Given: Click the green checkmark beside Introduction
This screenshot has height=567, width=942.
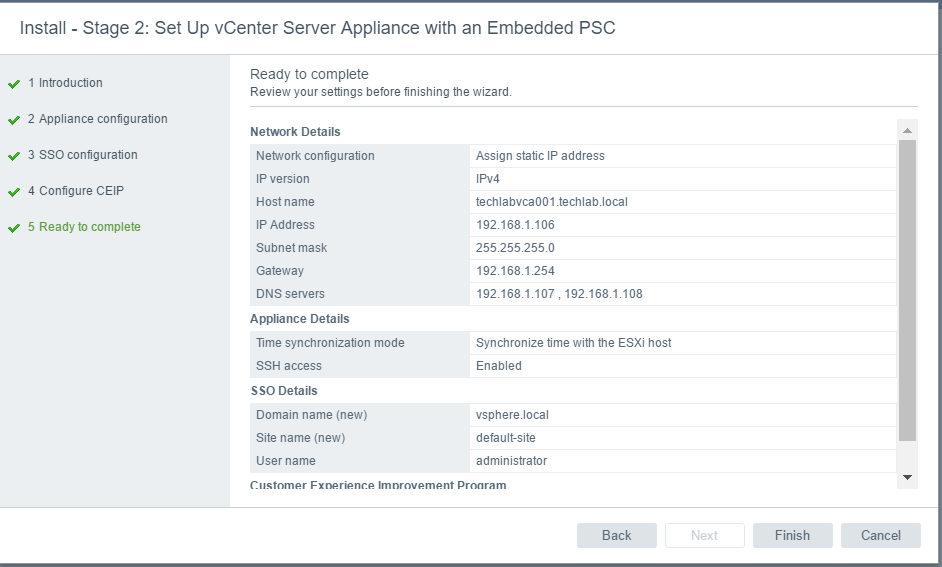Looking at the screenshot, I should pos(14,84).
